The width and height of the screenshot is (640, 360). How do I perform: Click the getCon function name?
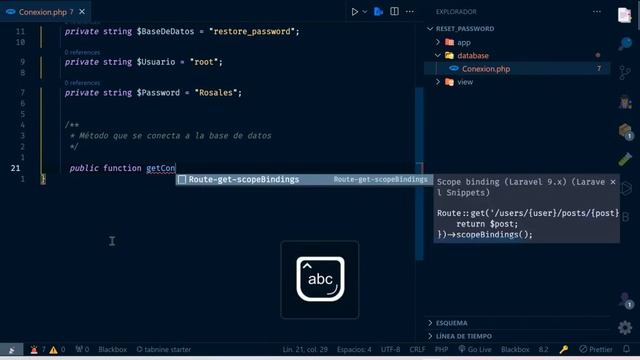pyautogui.click(x=161, y=168)
